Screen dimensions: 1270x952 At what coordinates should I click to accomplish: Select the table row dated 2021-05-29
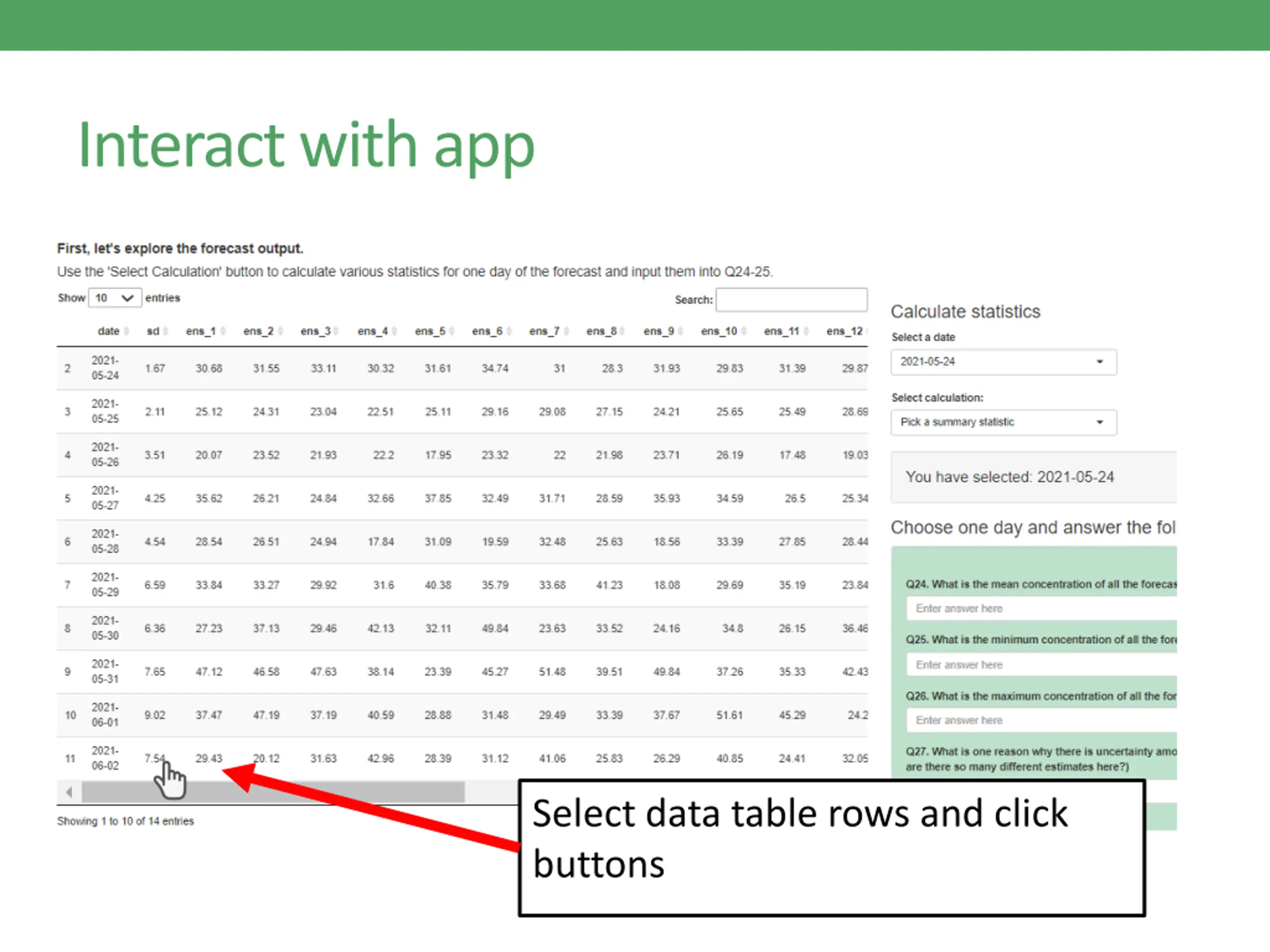point(462,585)
